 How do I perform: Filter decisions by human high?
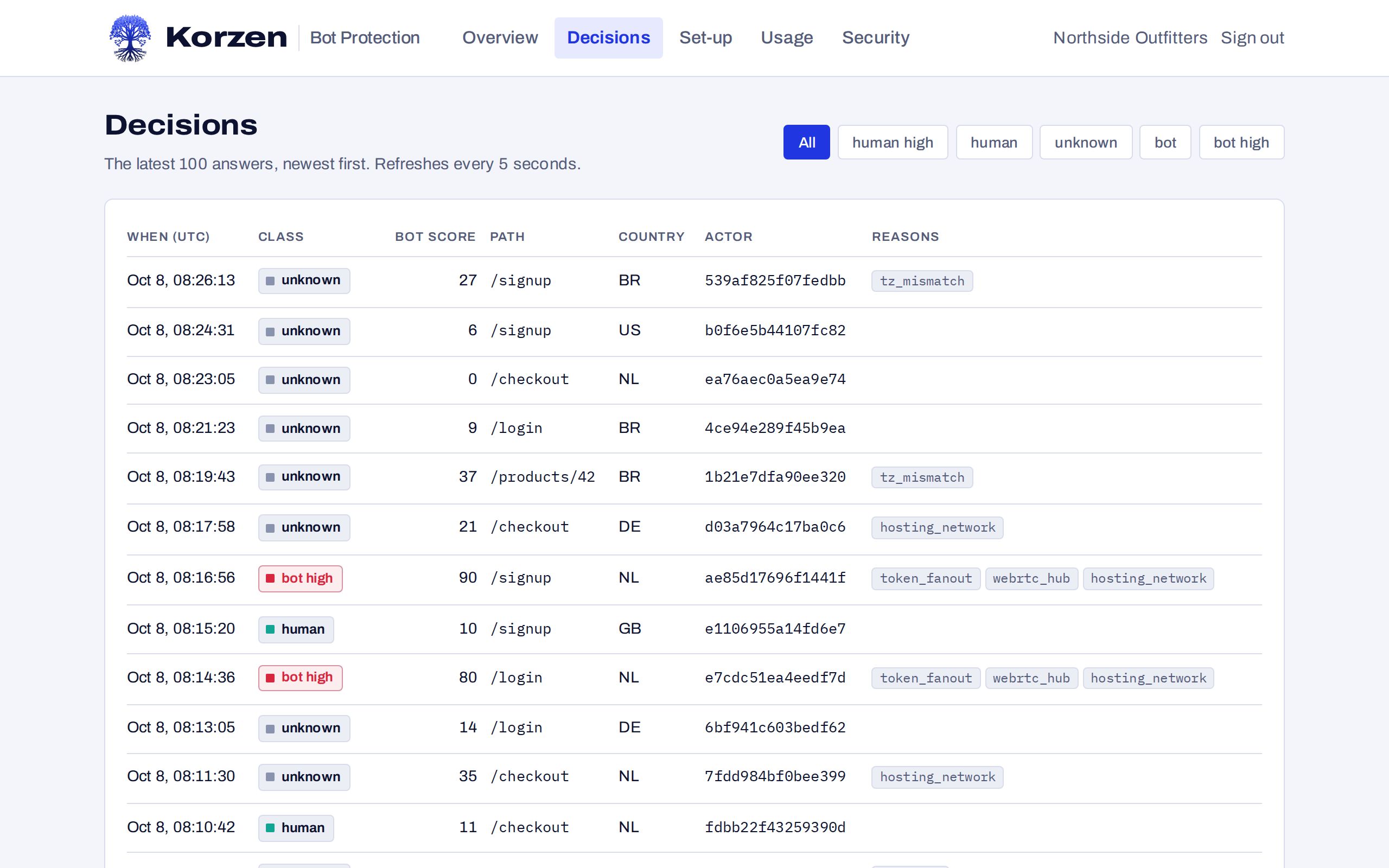pyautogui.click(x=893, y=142)
